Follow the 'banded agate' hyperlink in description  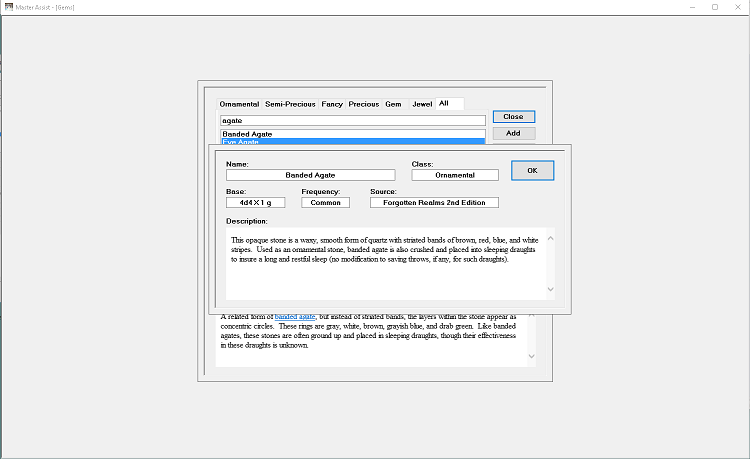click(295, 317)
